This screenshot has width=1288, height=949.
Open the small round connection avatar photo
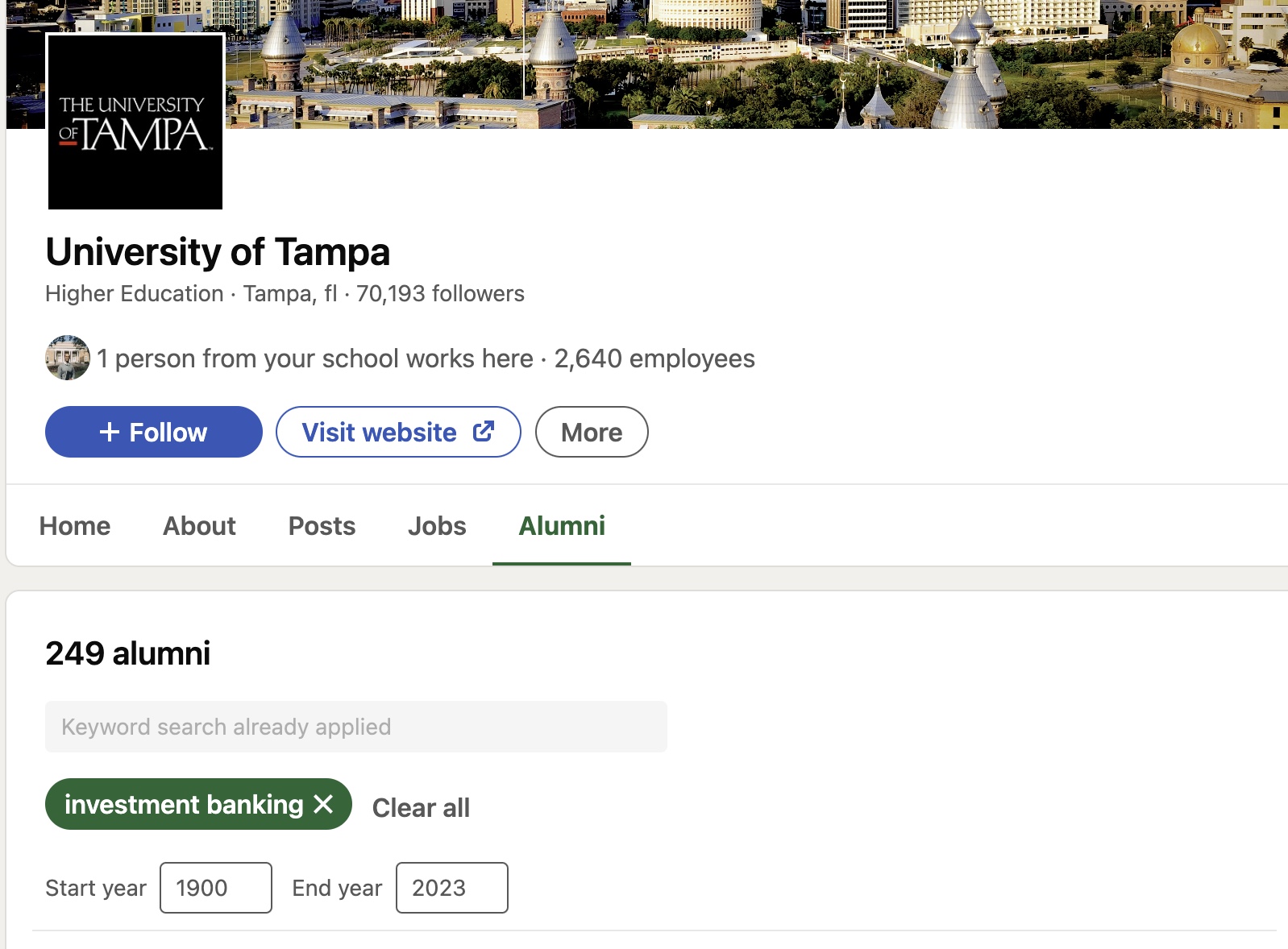68,358
